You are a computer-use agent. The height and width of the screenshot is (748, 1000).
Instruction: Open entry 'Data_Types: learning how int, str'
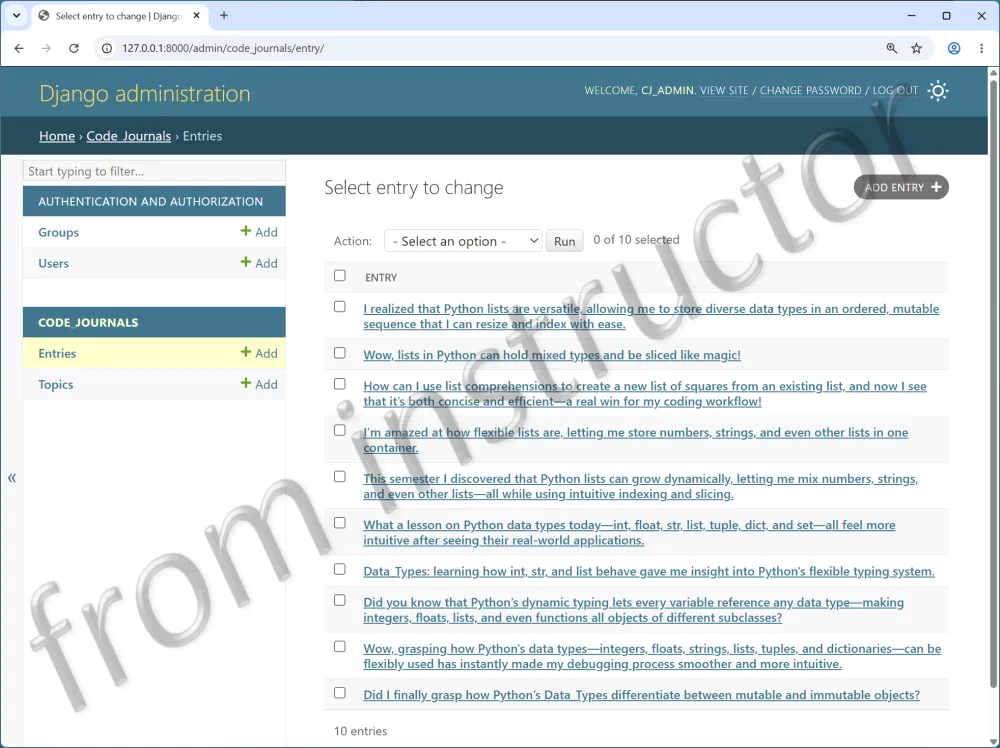[x=649, y=571]
